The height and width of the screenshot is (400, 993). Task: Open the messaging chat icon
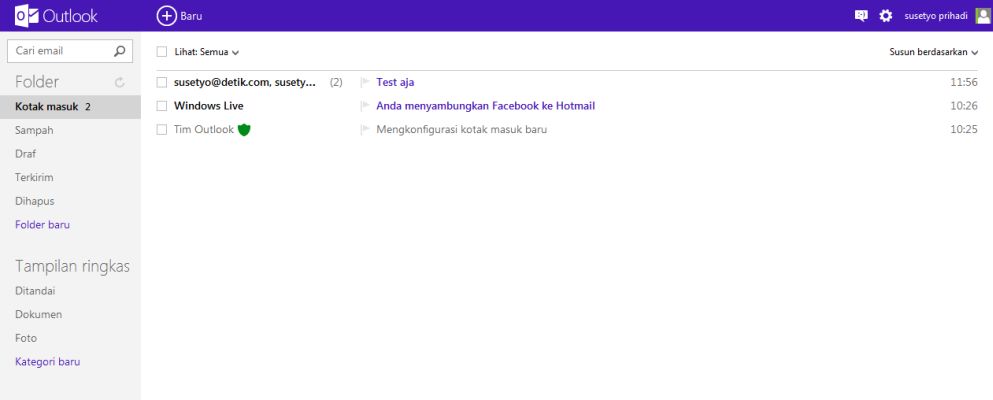tap(860, 16)
